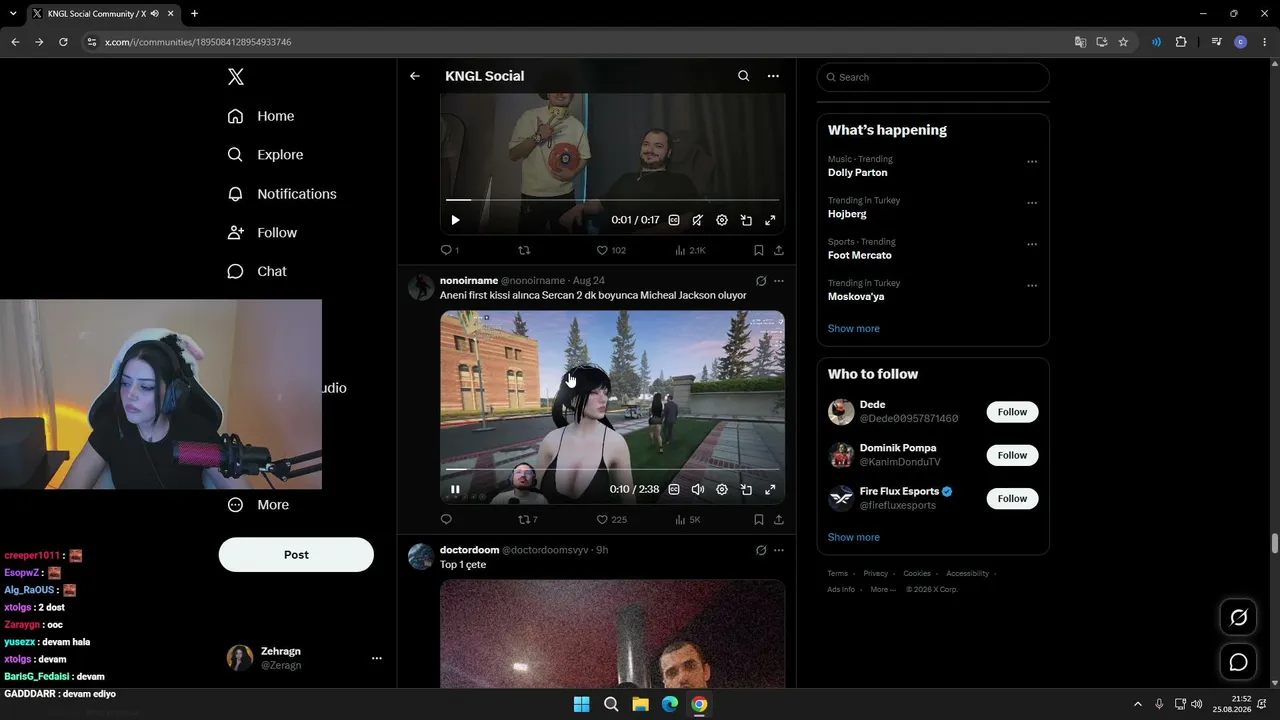Click the X search input field
The image size is (1280, 720).
click(x=933, y=77)
